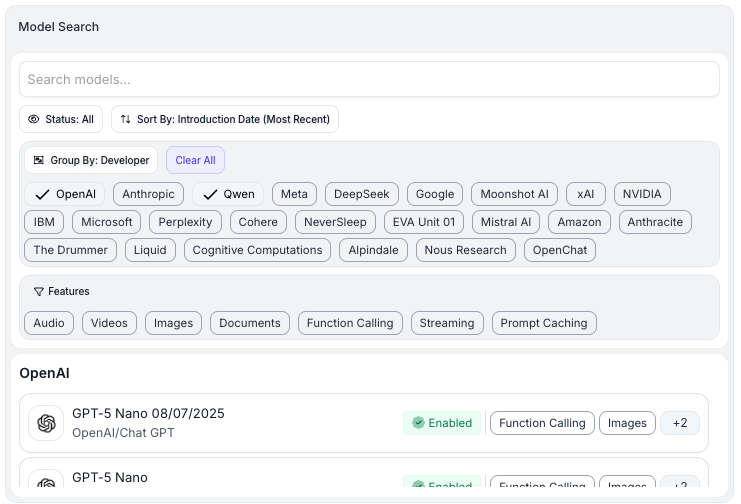Click the sort arrows icon beside Sort By

pos(125,119)
